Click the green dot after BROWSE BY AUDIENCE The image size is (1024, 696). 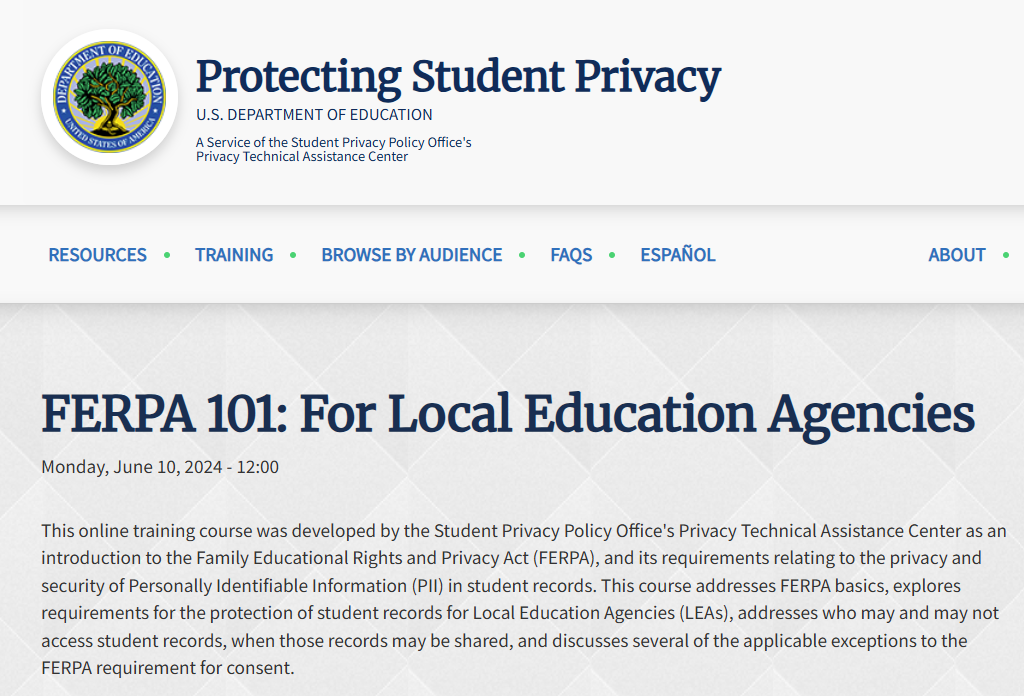pos(521,256)
